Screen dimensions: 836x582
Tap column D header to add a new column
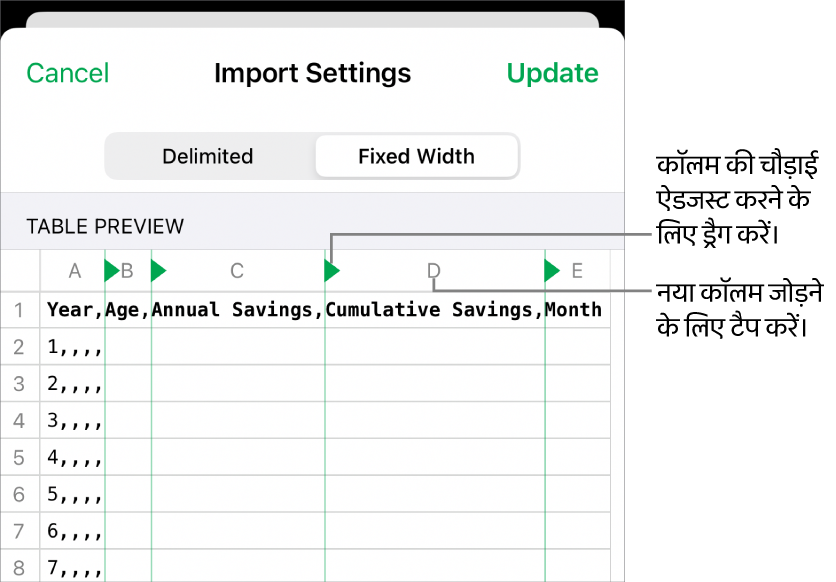pyautogui.click(x=433, y=270)
